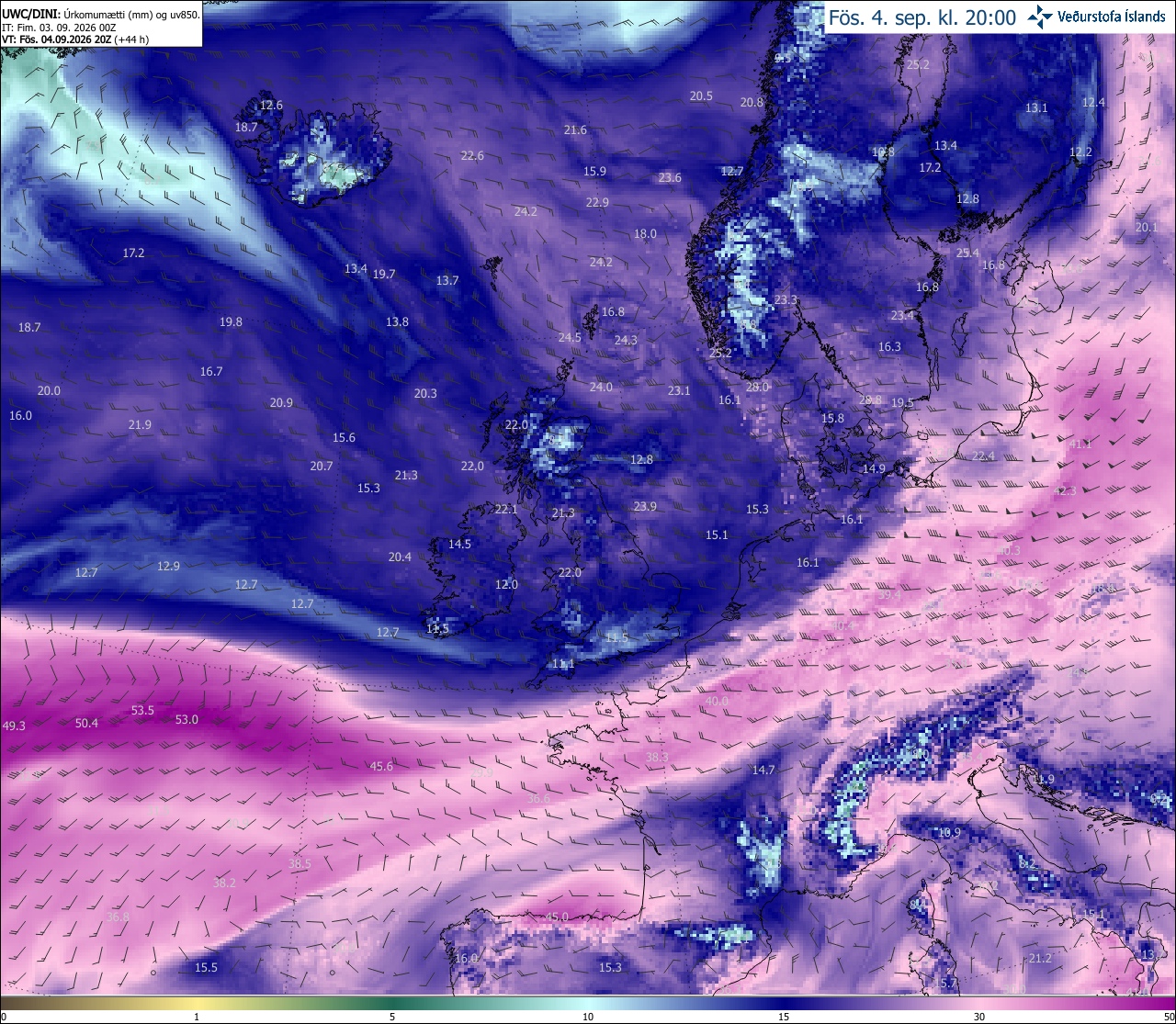Click the 49.3 value at left edge
The height and width of the screenshot is (1024, 1176).
point(14,726)
